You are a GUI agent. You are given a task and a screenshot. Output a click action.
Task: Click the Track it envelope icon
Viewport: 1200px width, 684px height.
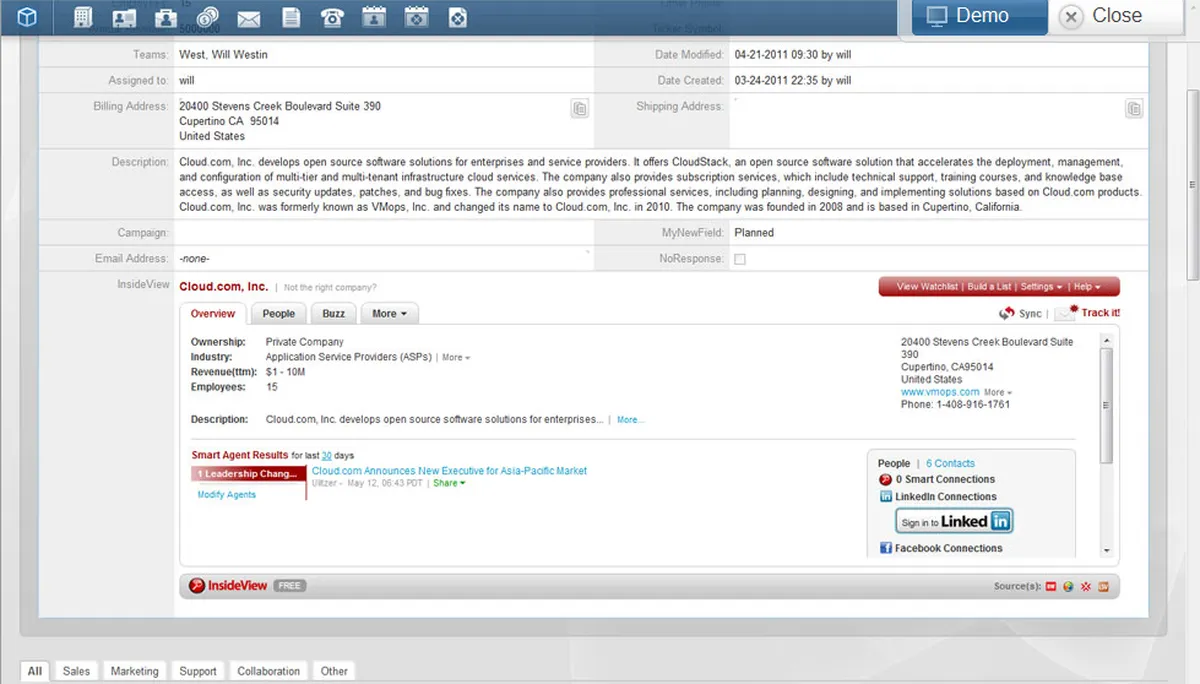pos(1066,313)
